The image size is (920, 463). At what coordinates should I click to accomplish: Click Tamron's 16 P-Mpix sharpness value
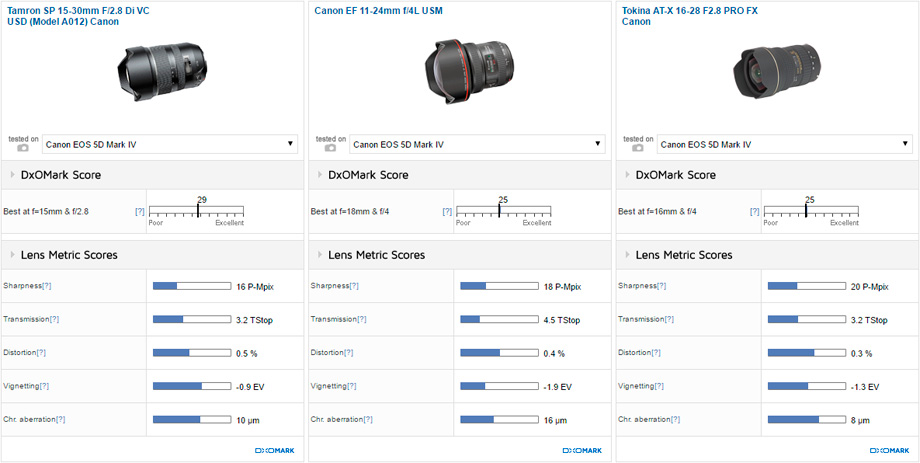[255, 287]
